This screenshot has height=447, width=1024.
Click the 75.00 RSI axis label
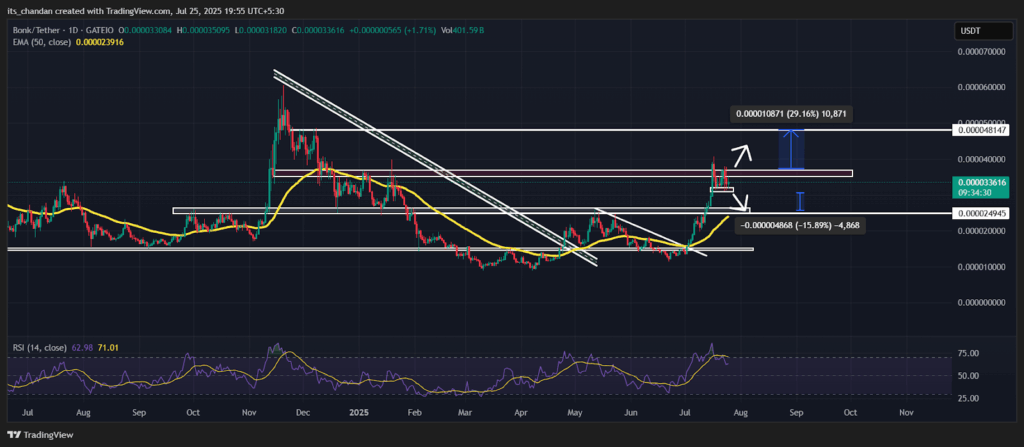tap(967, 354)
